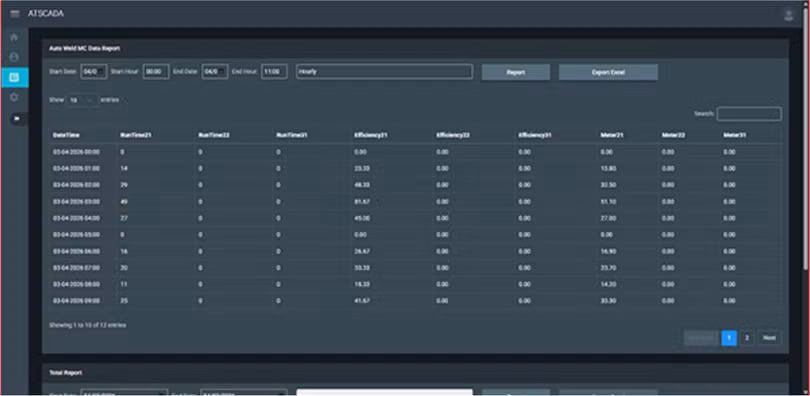Click Efficiency21 value 81.67

[362, 201]
